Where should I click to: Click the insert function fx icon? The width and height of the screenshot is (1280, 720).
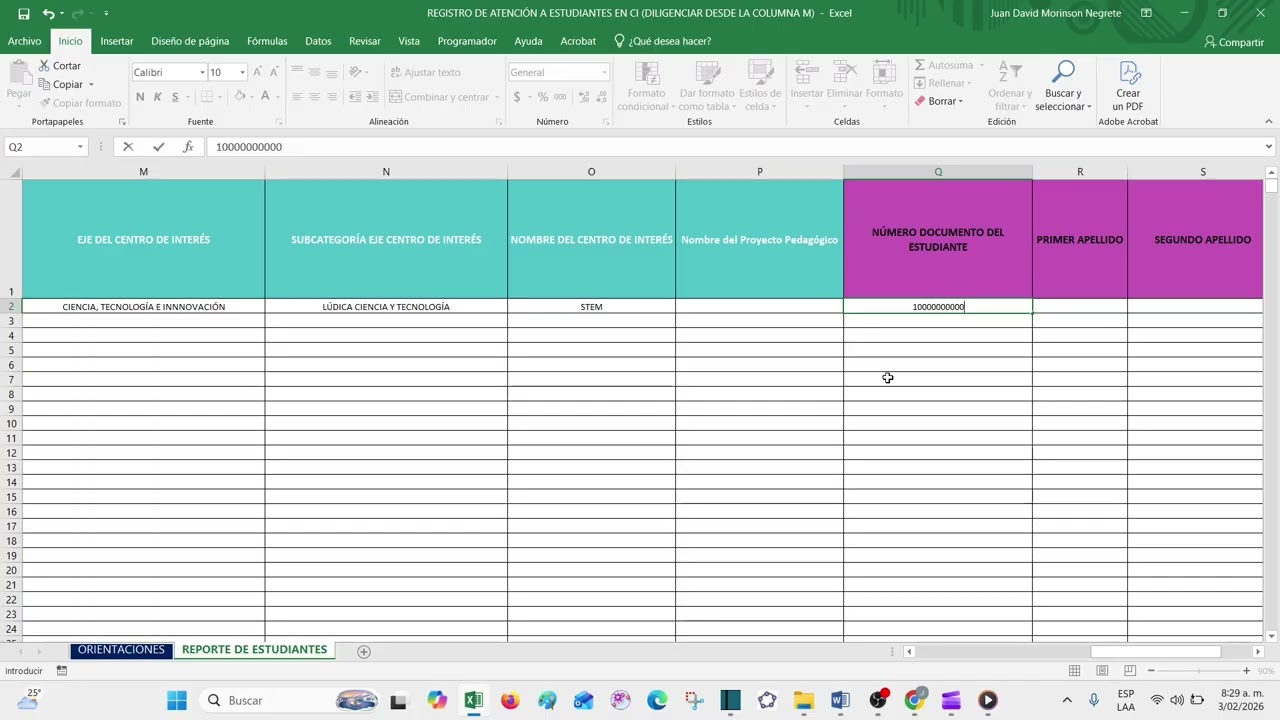pyautogui.click(x=188, y=147)
